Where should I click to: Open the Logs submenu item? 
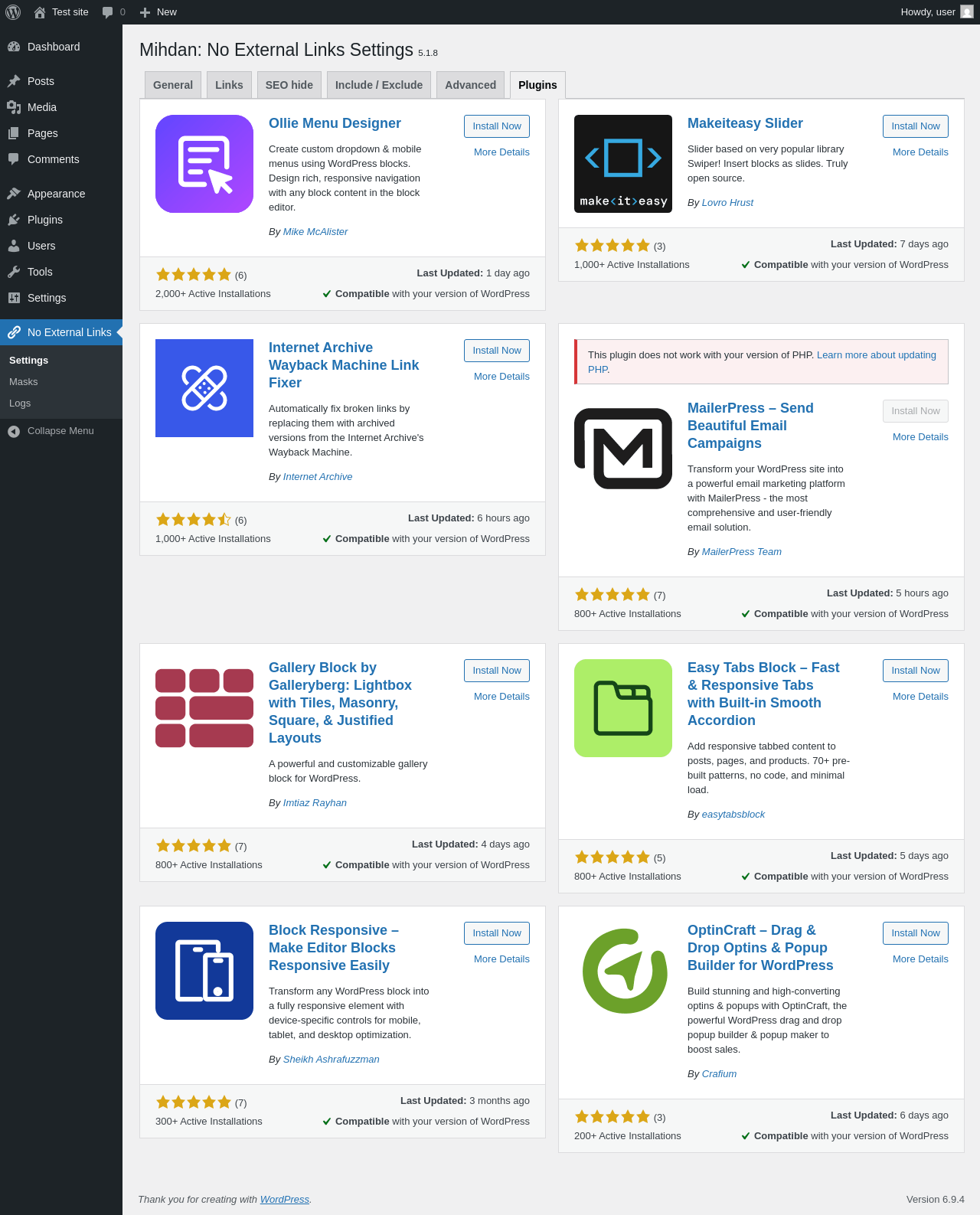pyautogui.click(x=20, y=403)
